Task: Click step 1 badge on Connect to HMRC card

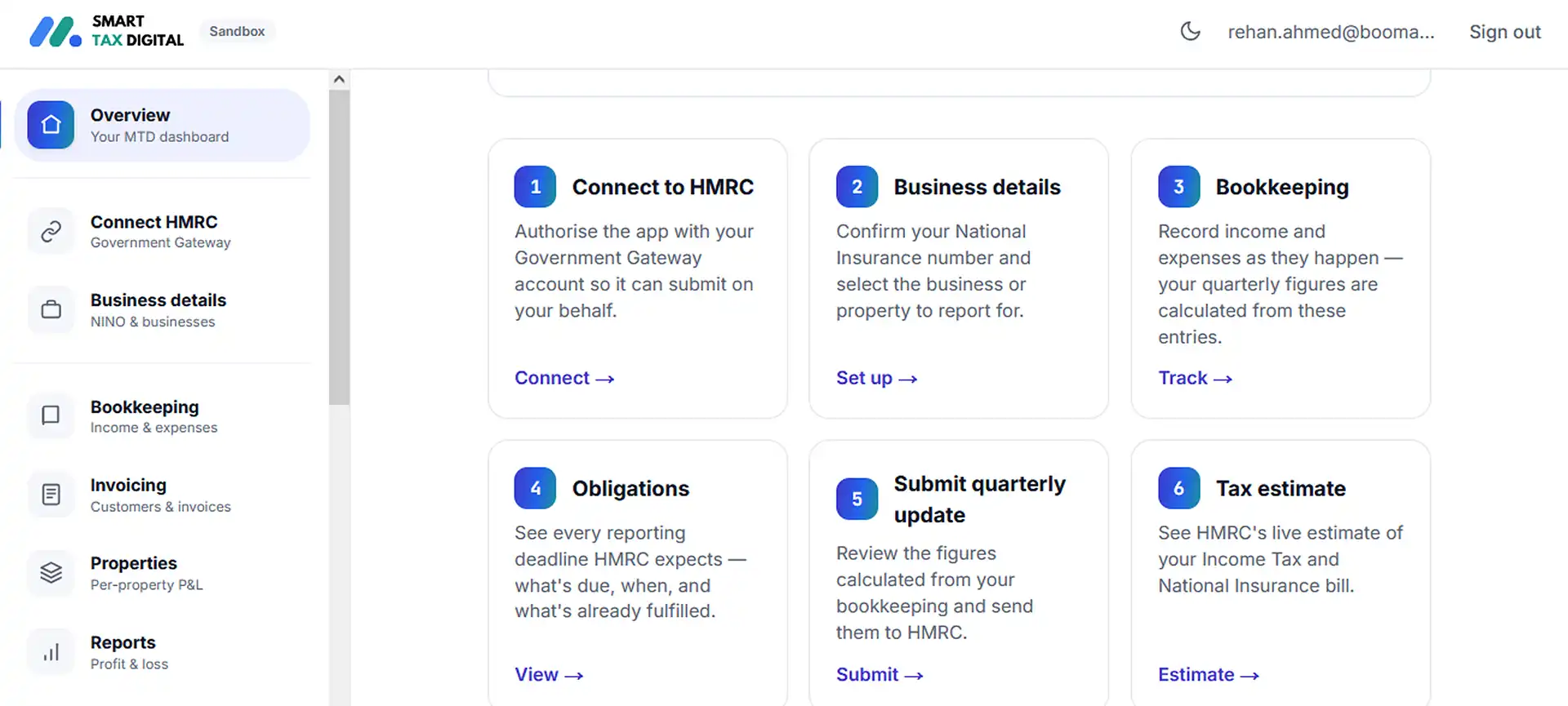Action: tap(535, 187)
